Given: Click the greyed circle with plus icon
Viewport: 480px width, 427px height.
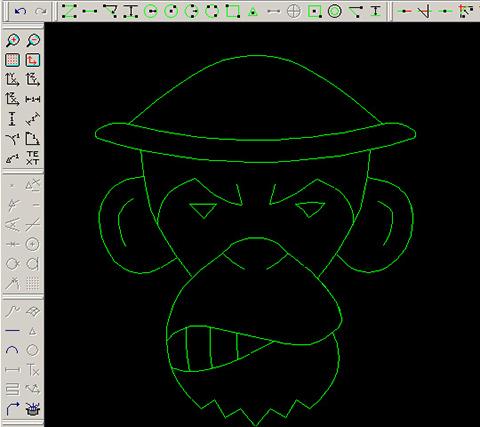Looking at the screenshot, I should pyautogui.click(x=33, y=244).
